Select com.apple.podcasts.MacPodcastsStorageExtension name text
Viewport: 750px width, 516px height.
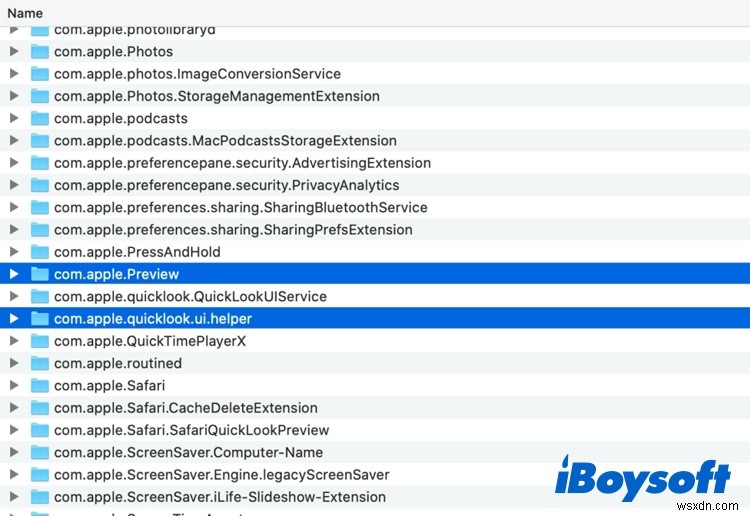tap(225, 141)
